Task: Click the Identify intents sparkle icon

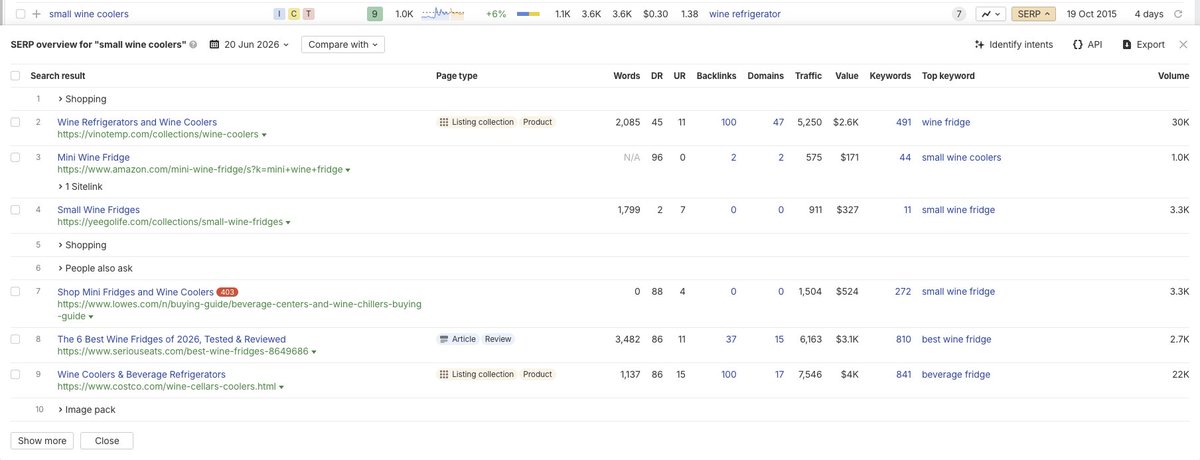Action: (x=979, y=45)
